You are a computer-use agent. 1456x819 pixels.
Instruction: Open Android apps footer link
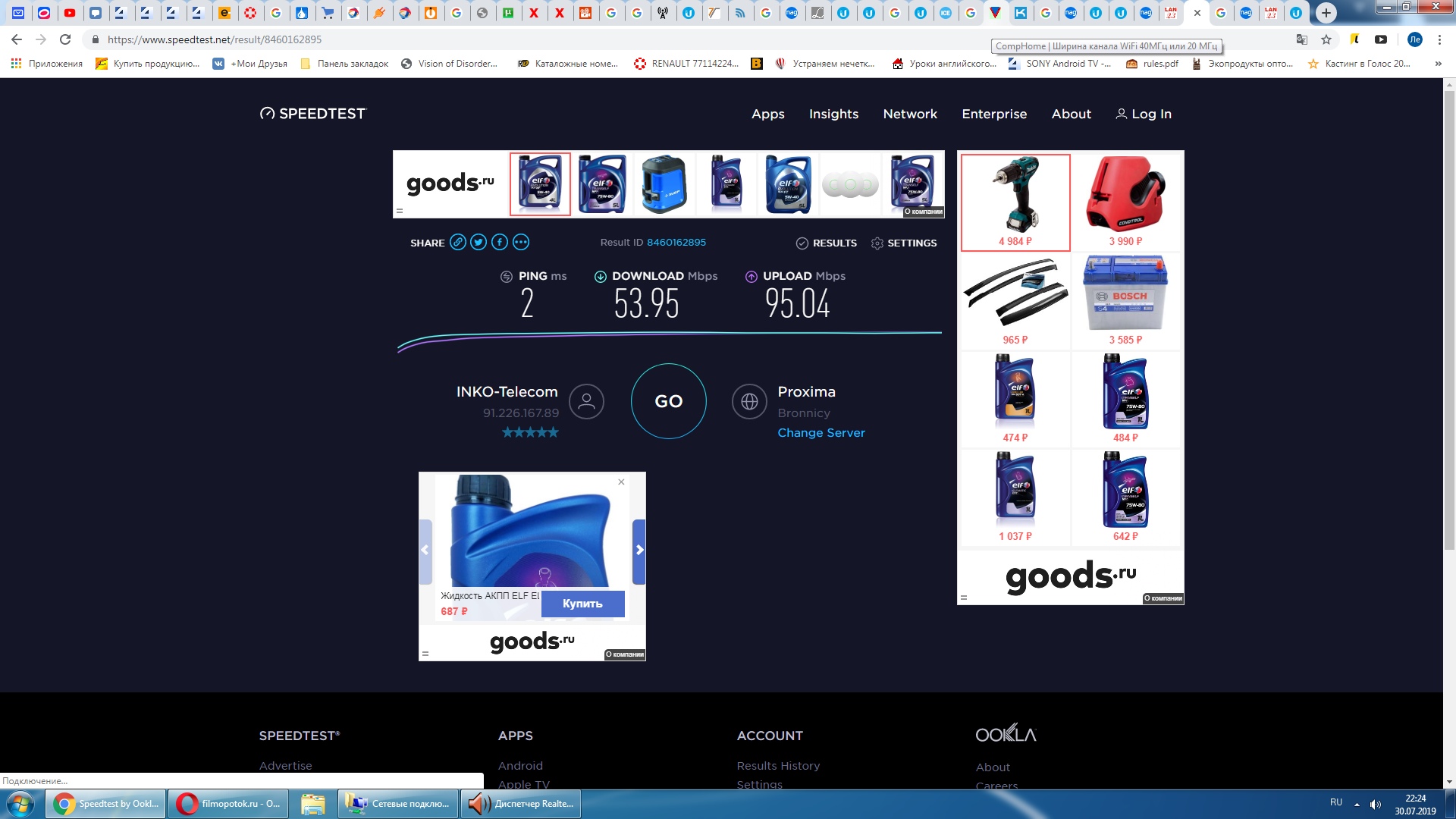coord(520,766)
